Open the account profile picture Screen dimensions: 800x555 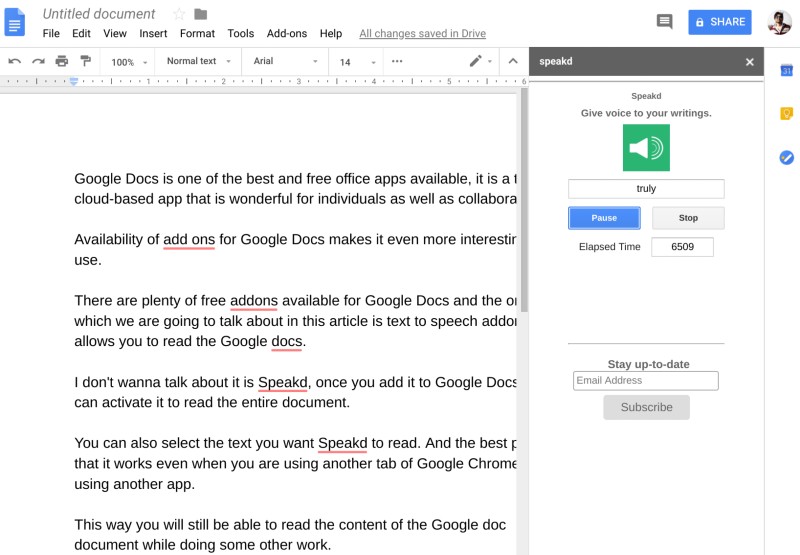point(780,22)
